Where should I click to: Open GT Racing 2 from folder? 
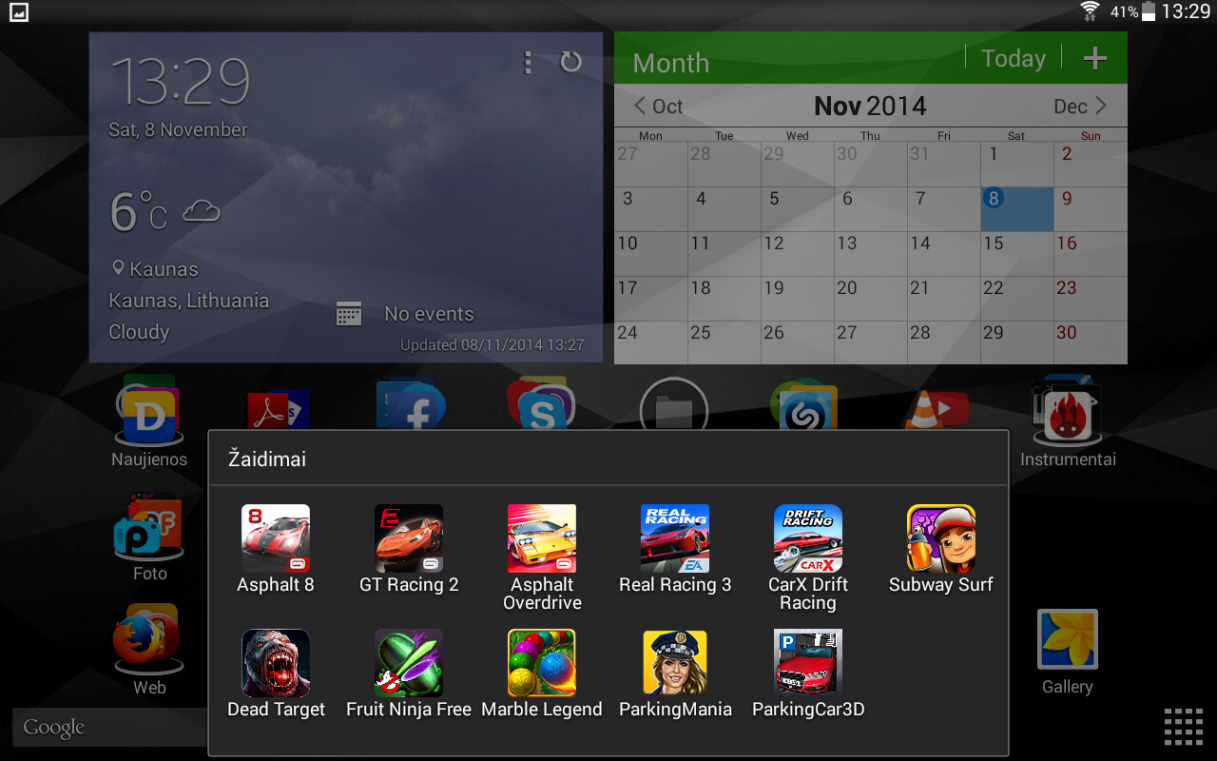(408, 539)
